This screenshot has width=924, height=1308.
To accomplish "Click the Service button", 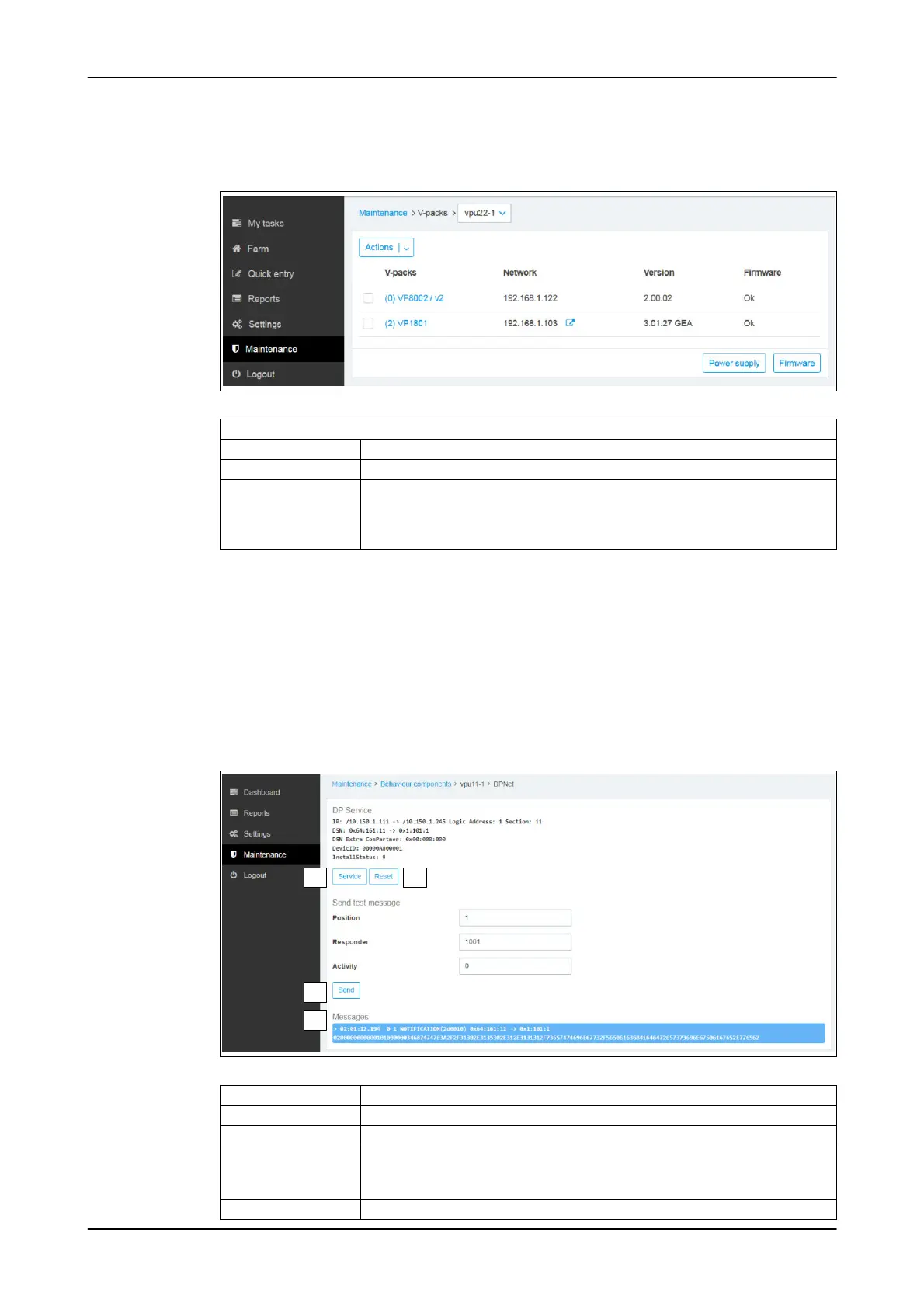I will point(349,877).
